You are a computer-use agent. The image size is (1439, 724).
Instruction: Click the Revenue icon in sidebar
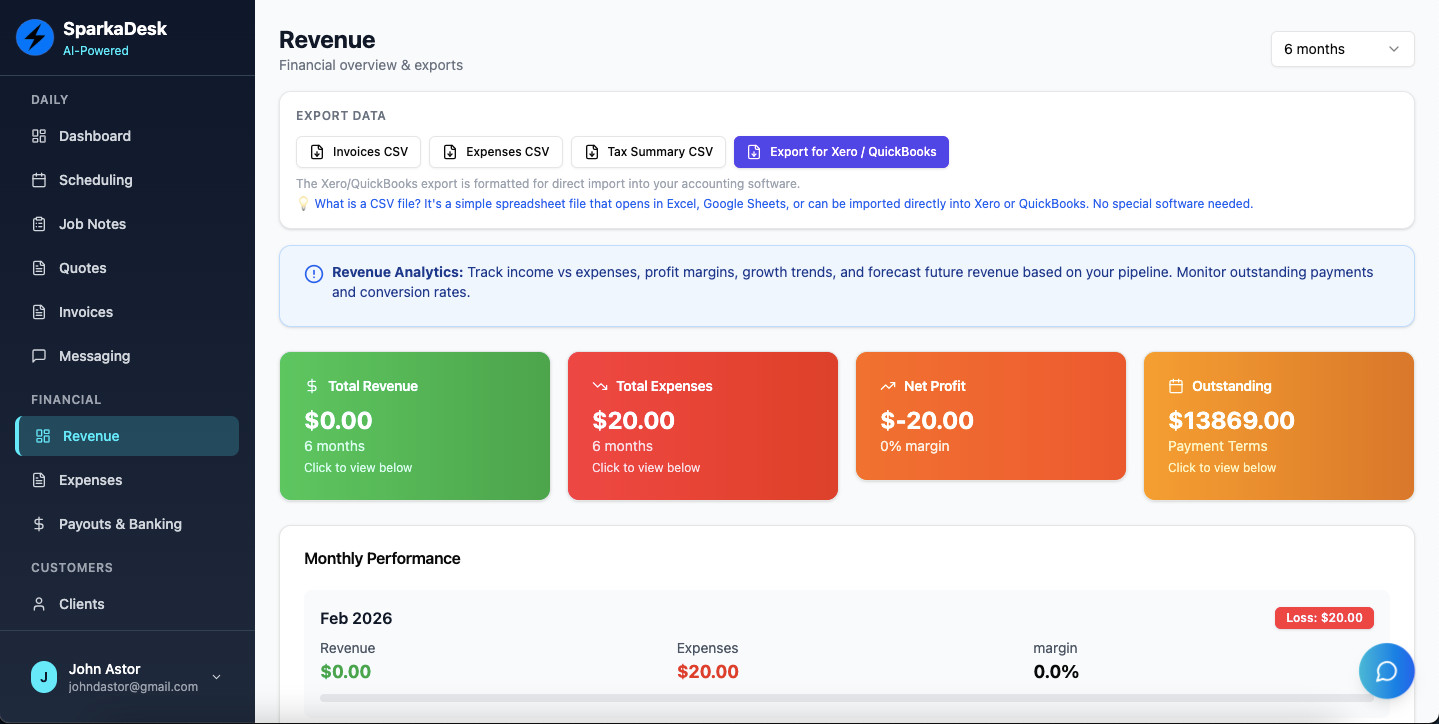(43, 436)
